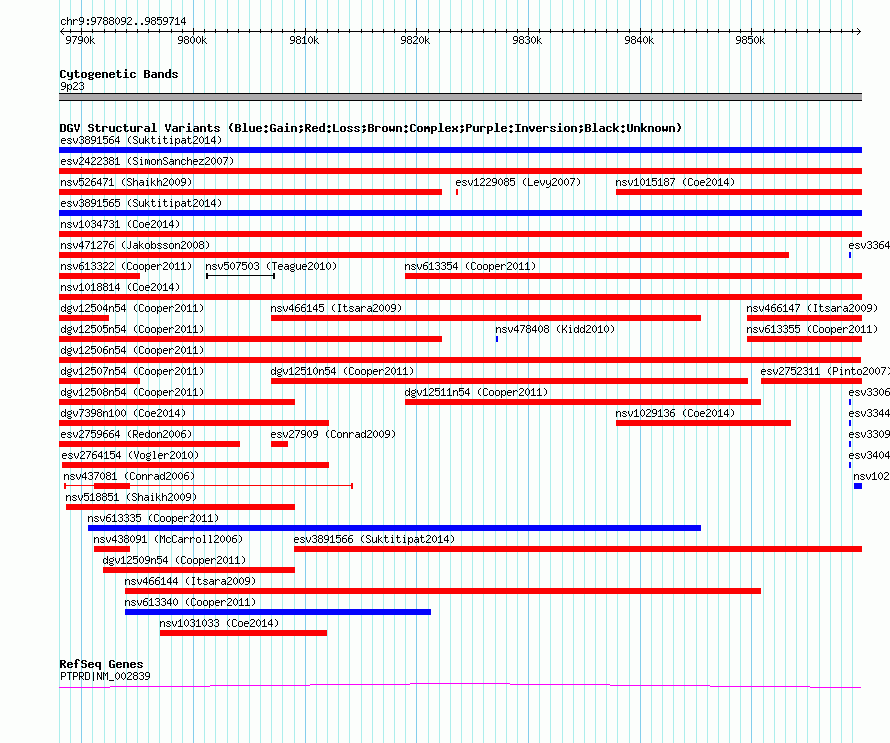This screenshot has width=890, height=743.
Task: Click the chr9:9788092..9859714 coordinate text
Action: [x=123, y=21]
